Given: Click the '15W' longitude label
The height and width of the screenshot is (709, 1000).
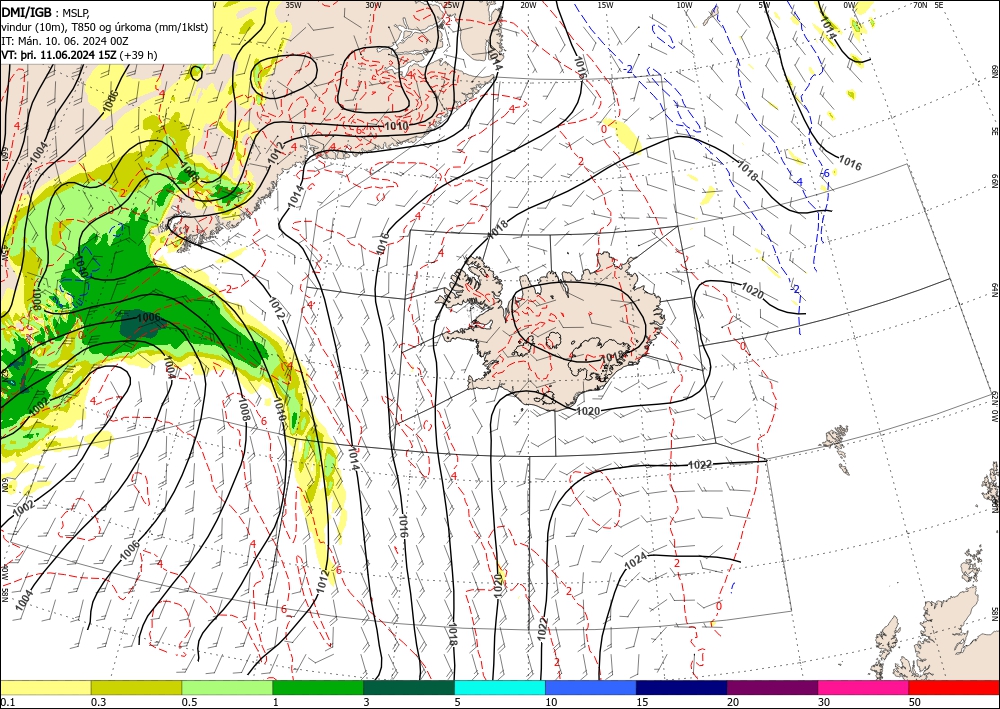Looking at the screenshot, I should click(606, 5).
